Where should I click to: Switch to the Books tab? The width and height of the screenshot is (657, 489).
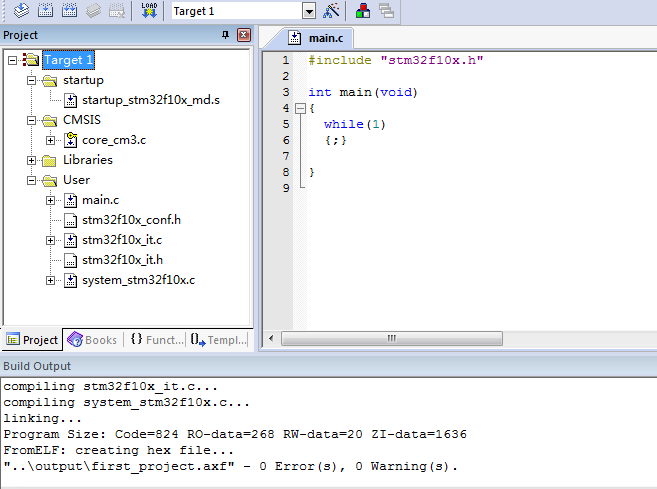92,340
